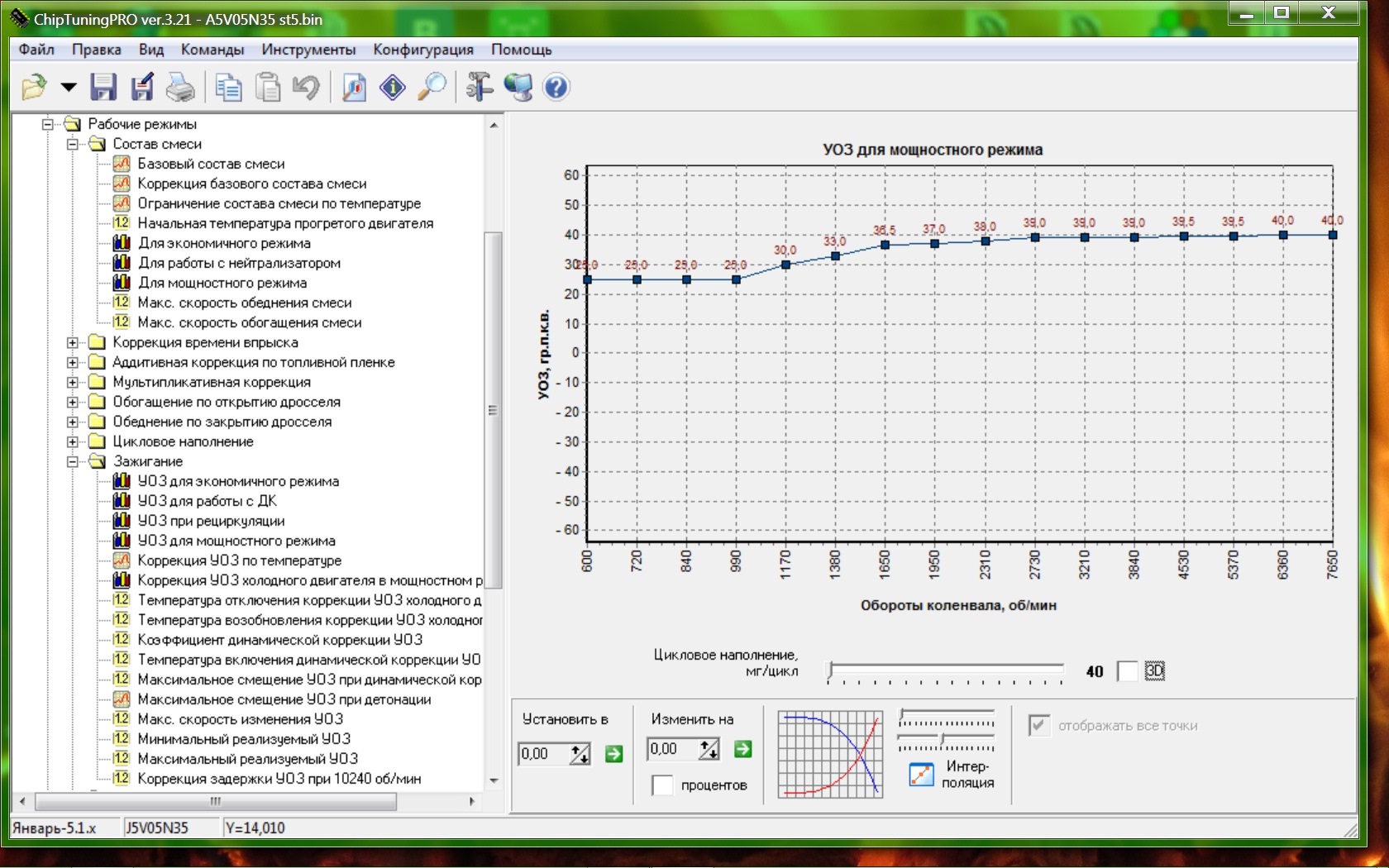The width and height of the screenshot is (1389, 868).
Task: Open the settings tools icon
Action: (480, 87)
